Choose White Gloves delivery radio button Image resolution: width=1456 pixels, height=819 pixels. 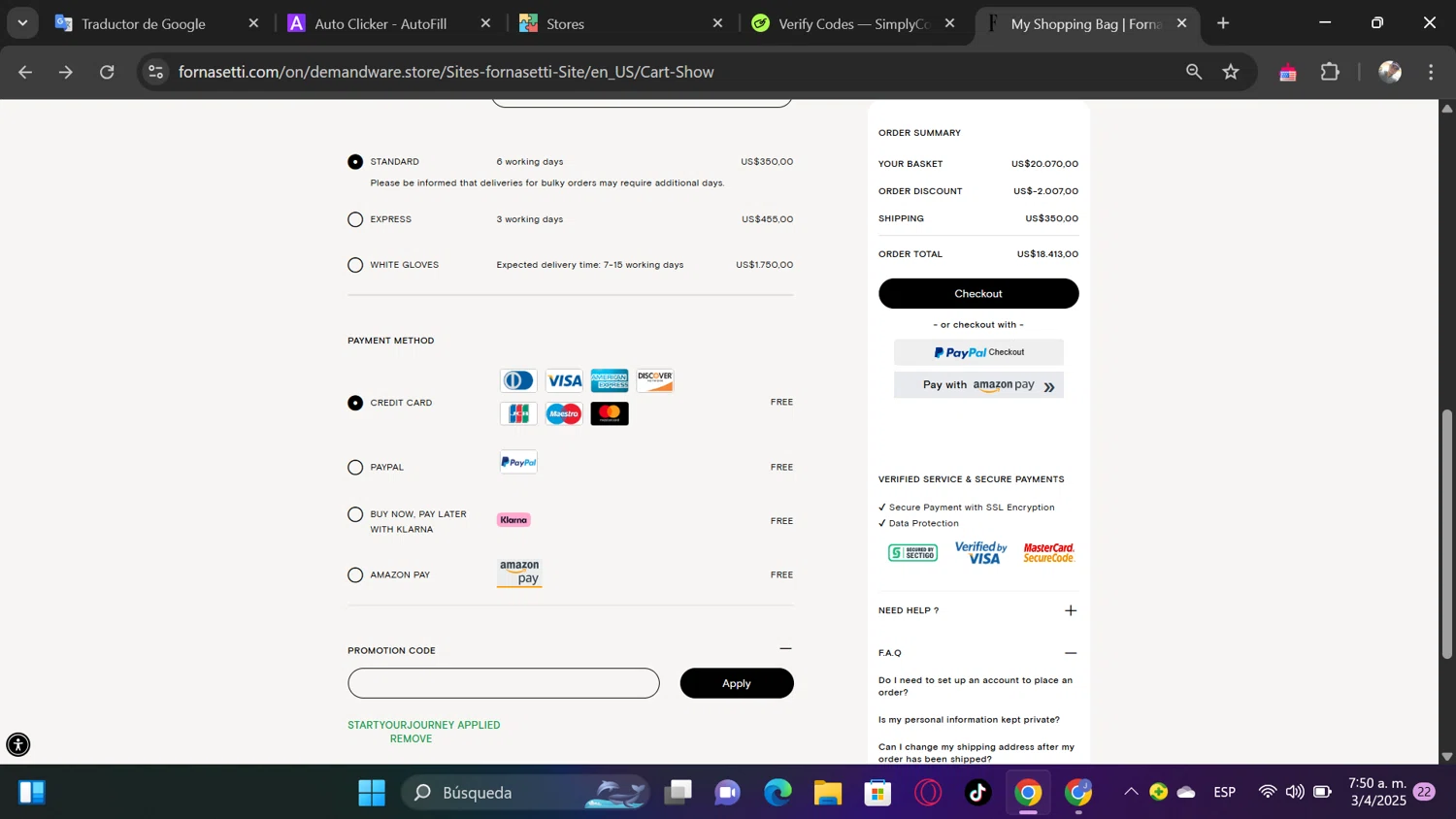tap(355, 265)
